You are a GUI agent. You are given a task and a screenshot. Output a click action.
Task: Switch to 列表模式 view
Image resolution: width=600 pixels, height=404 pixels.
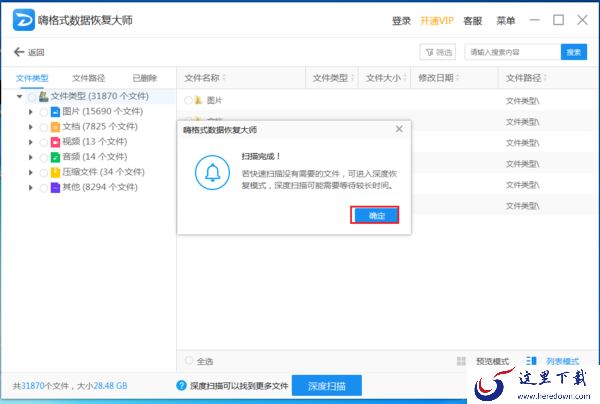tap(562, 361)
